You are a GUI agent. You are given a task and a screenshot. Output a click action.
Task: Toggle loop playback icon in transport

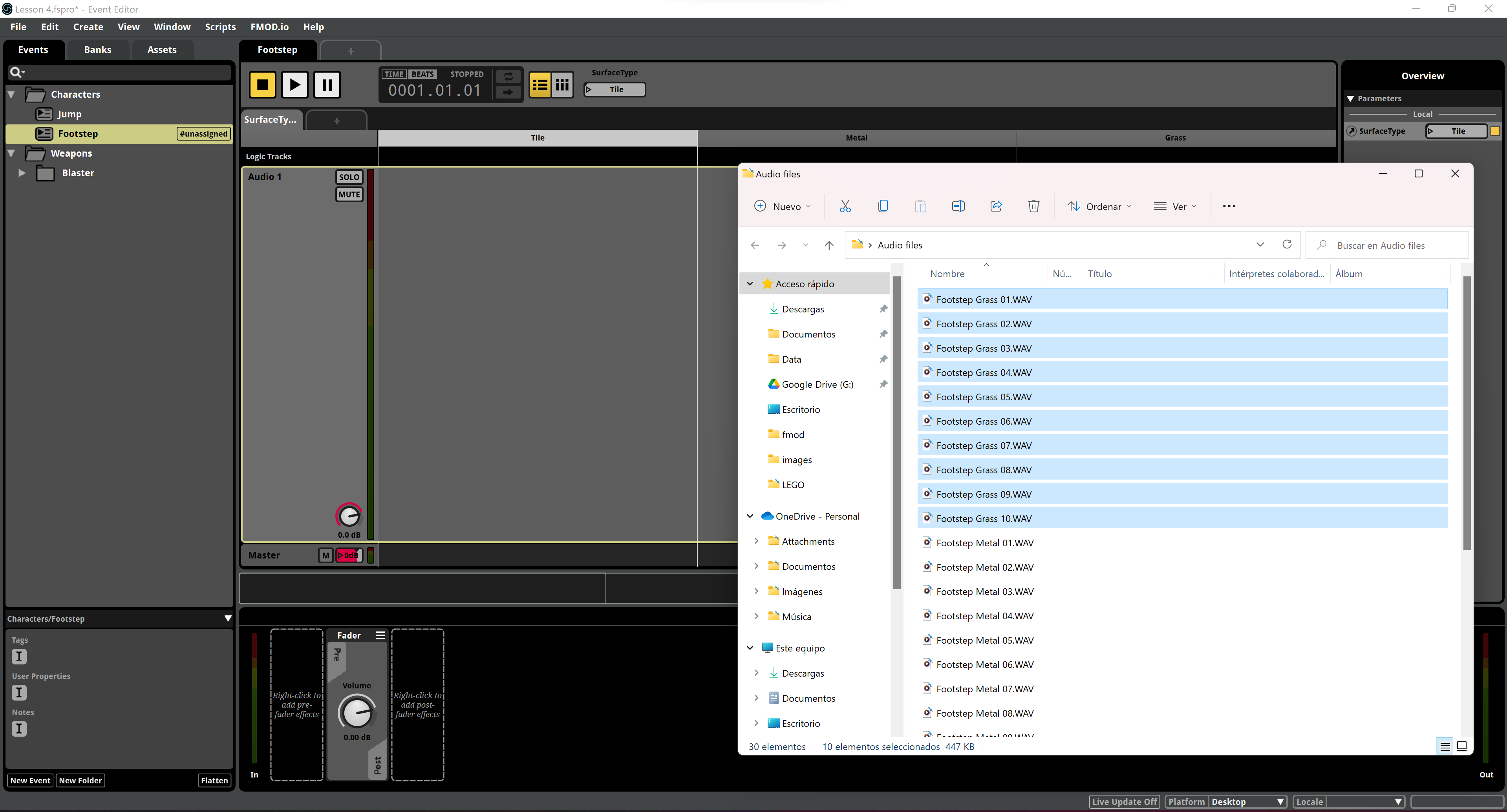pos(508,77)
